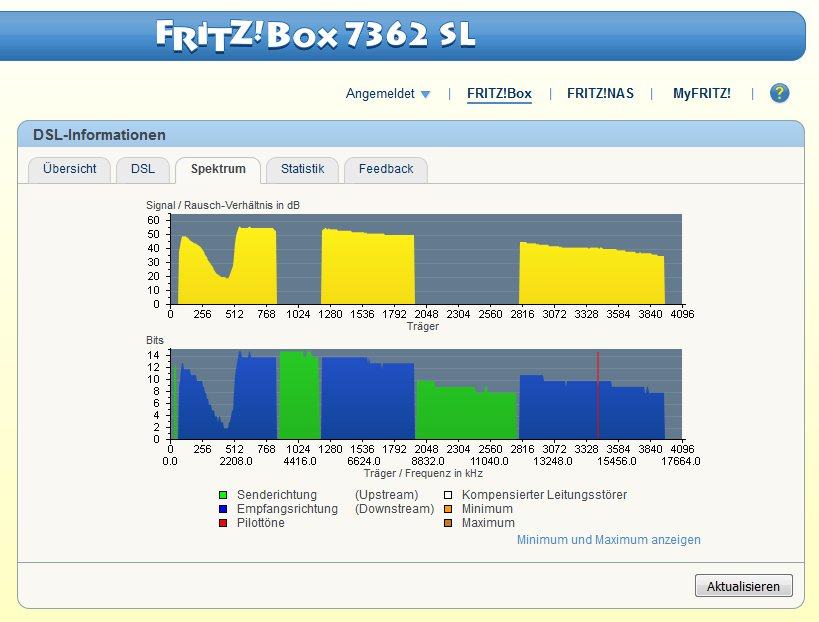The height and width of the screenshot is (622, 819).
Task: Click the orange Minimum legend swatch
Action: [448, 509]
